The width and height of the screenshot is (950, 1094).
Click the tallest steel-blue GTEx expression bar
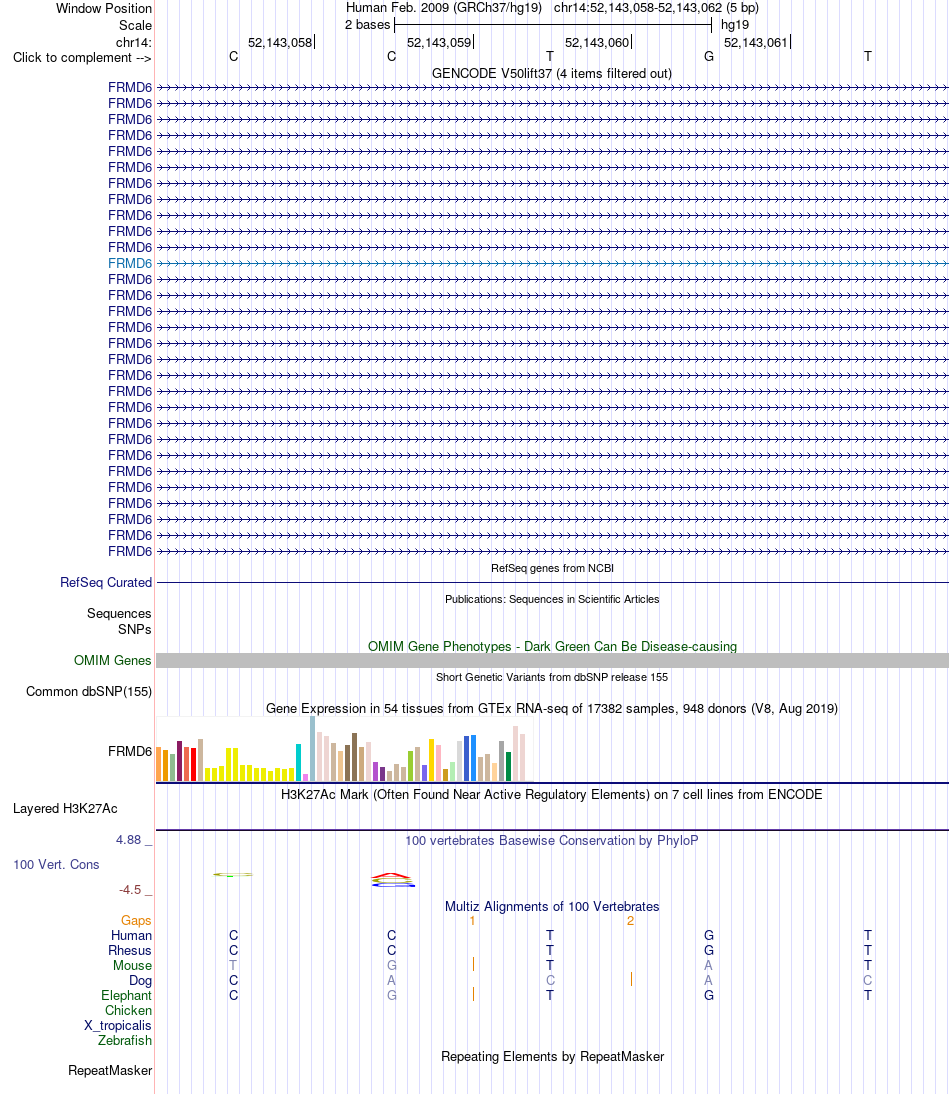click(312, 749)
